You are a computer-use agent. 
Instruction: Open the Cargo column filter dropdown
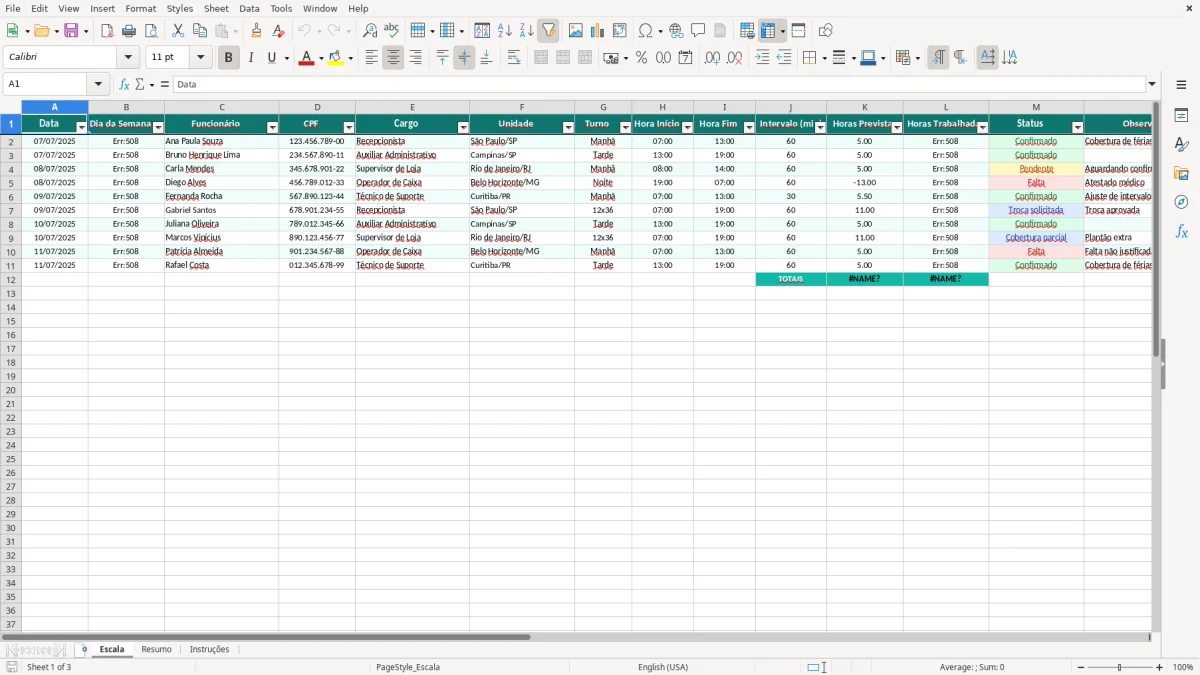[463, 127]
